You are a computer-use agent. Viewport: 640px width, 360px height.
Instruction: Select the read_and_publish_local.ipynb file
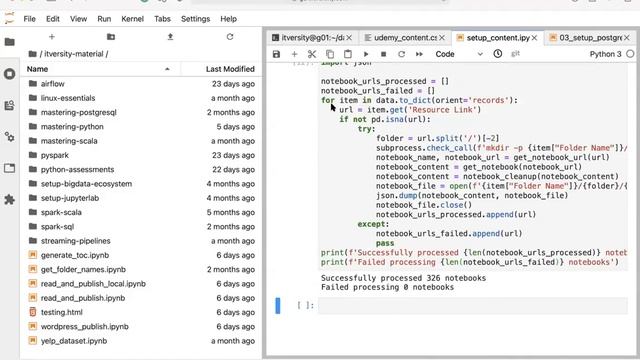pyautogui.click(x=142, y=284)
